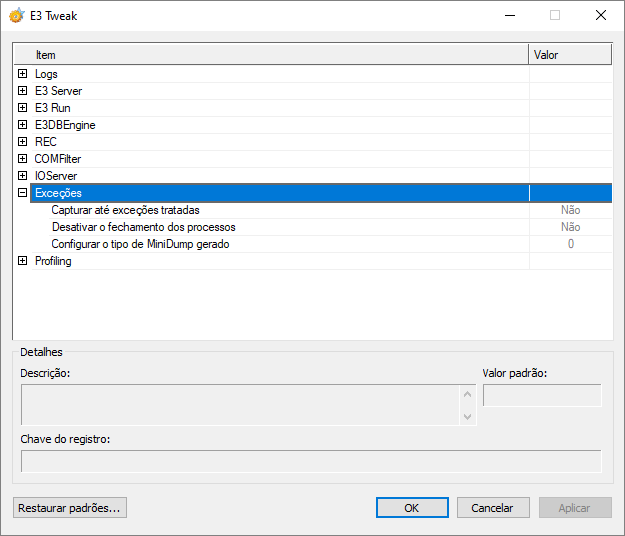Viewport: 625px width, 536px height.
Task: Select 'Configurar o tipo de MiniDump gerado'
Action: pos(140,244)
